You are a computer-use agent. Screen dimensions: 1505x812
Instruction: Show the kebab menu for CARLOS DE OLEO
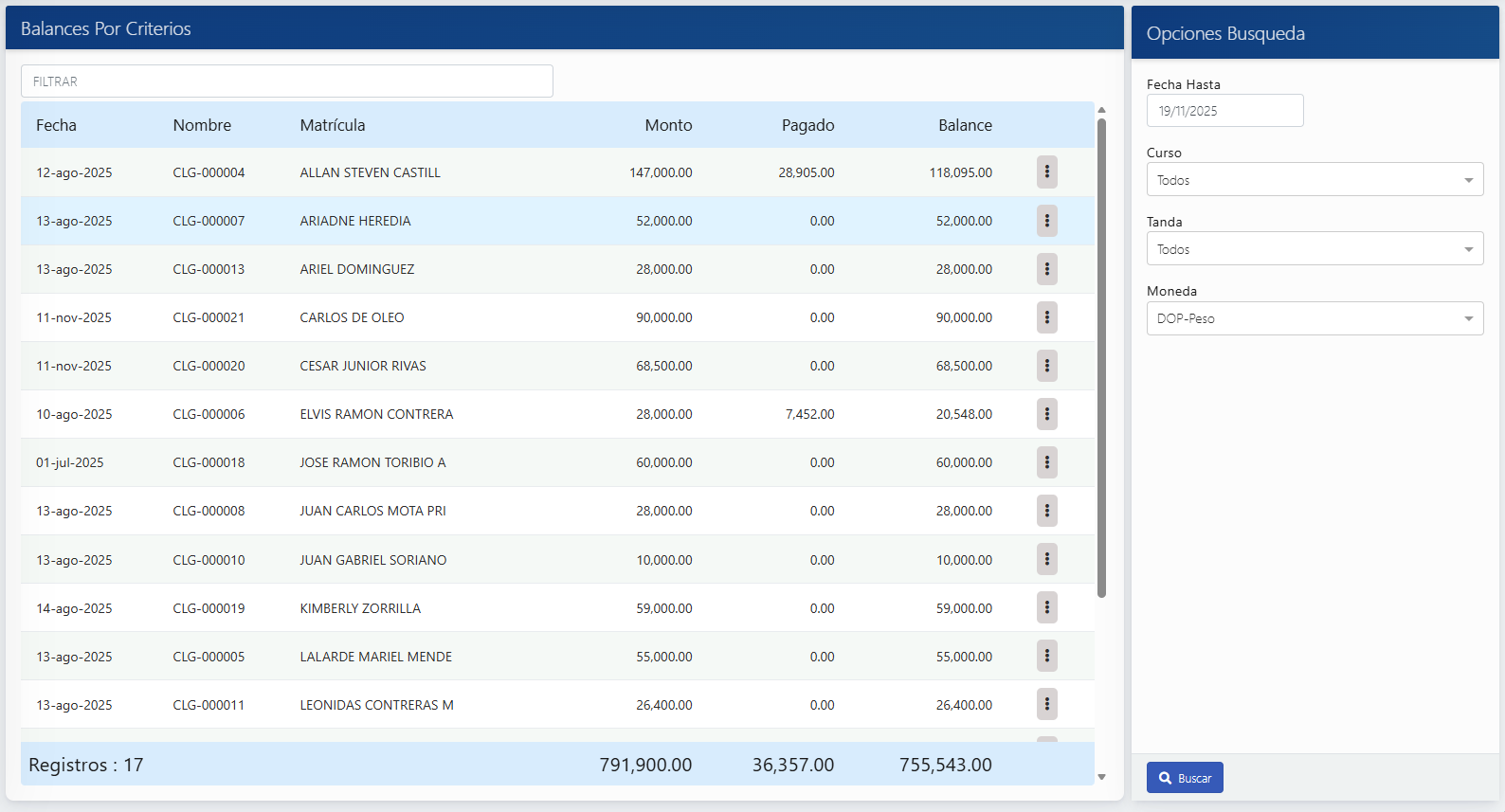click(1046, 317)
